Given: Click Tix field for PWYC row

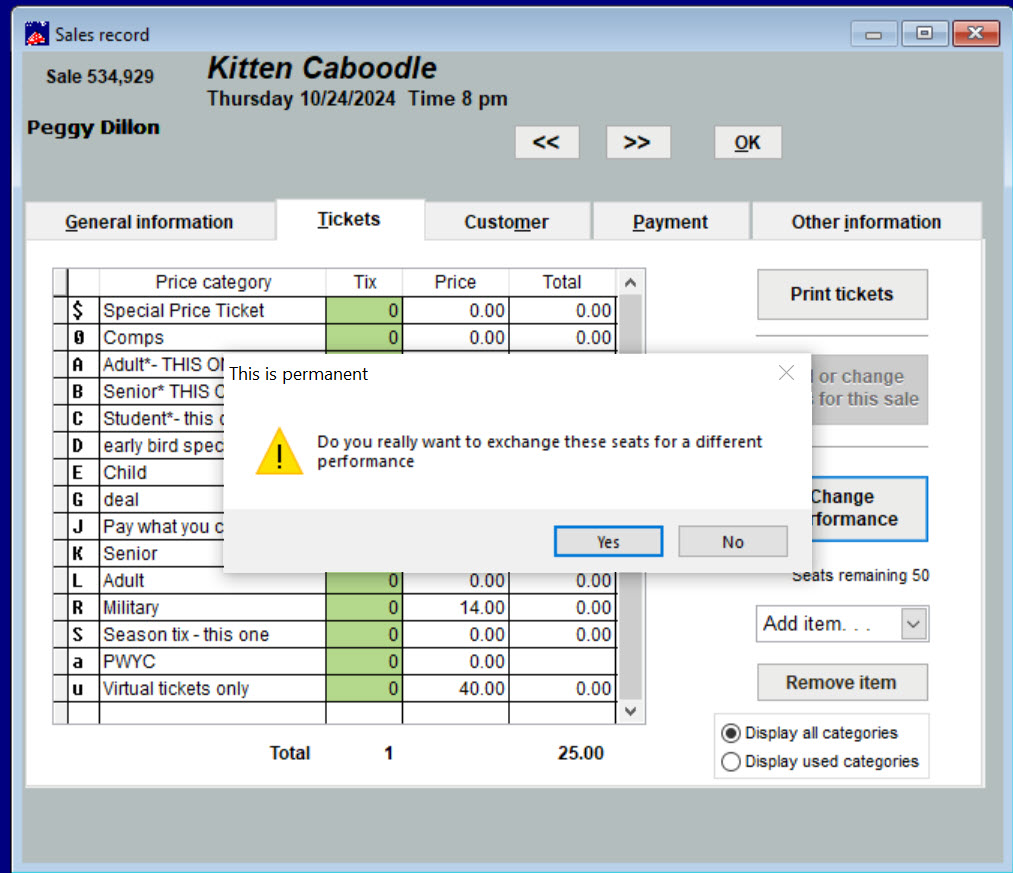Looking at the screenshot, I should (x=364, y=662).
